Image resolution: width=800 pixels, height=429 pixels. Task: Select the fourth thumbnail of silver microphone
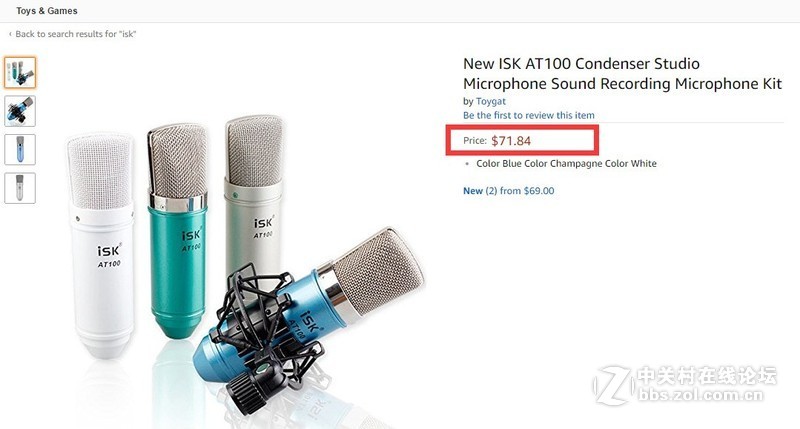(20, 187)
